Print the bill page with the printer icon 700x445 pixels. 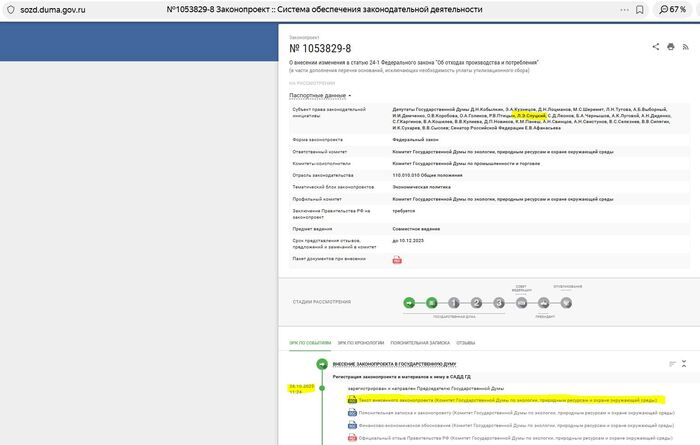pyautogui.click(x=670, y=47)
